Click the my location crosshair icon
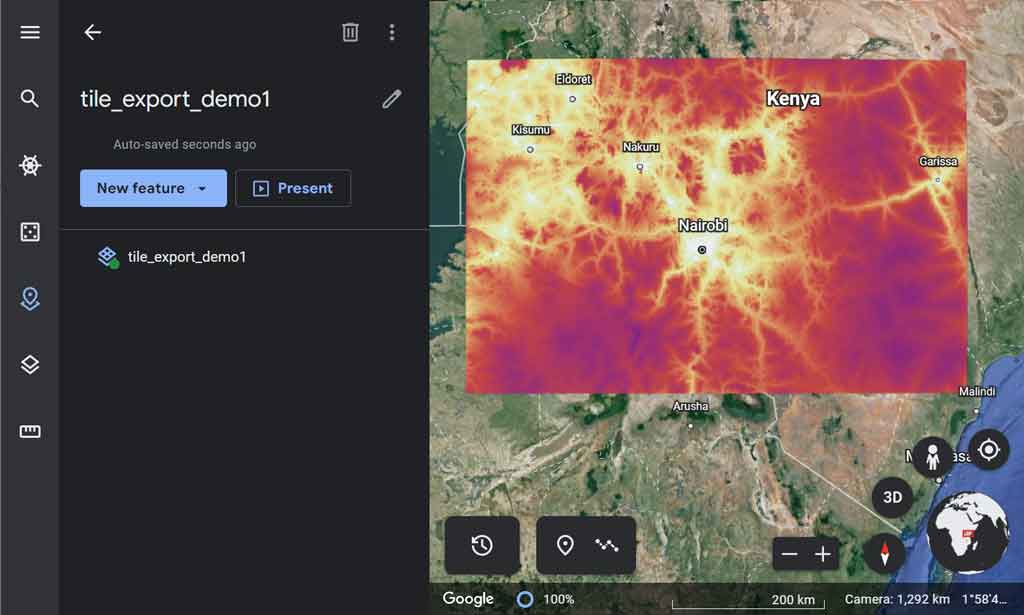 989,450
